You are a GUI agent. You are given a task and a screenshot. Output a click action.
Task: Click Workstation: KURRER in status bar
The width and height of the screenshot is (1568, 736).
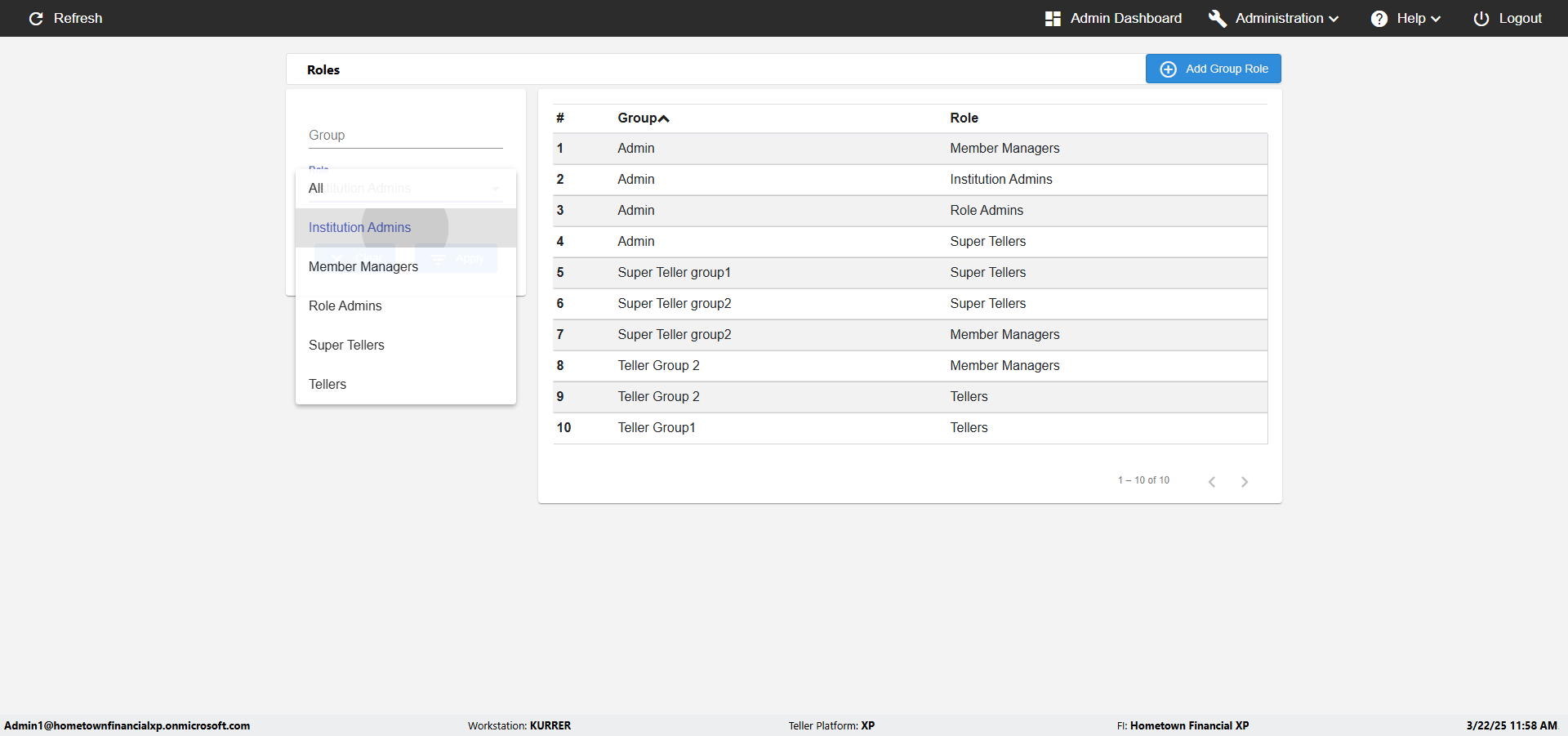click(x=519, y=725)
